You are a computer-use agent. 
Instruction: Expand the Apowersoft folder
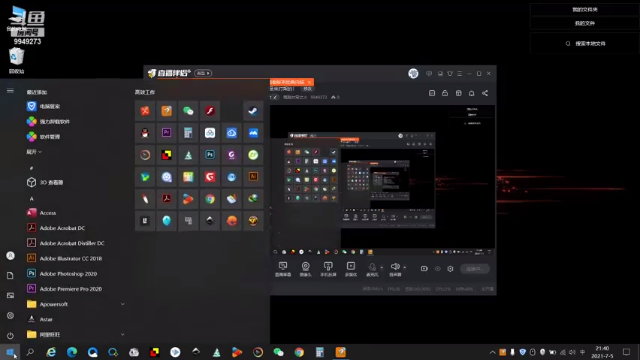pos(122,304)
